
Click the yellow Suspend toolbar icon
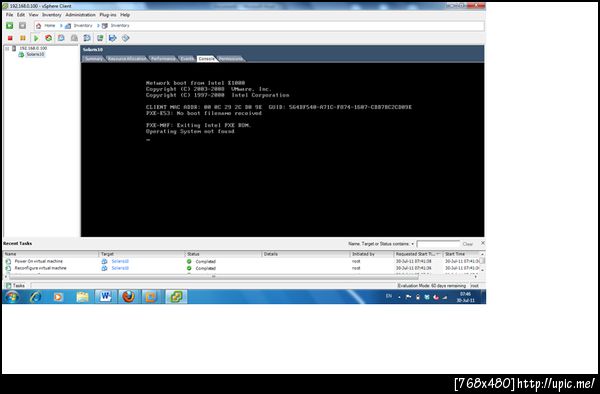pos(23,38)
